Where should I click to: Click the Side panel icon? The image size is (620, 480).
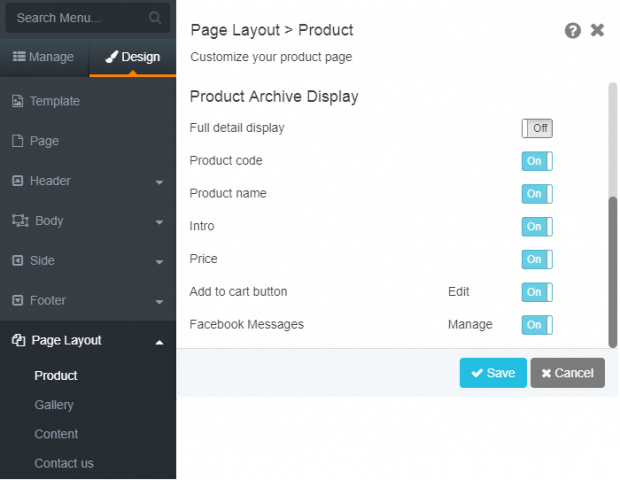tap(17, 261)
